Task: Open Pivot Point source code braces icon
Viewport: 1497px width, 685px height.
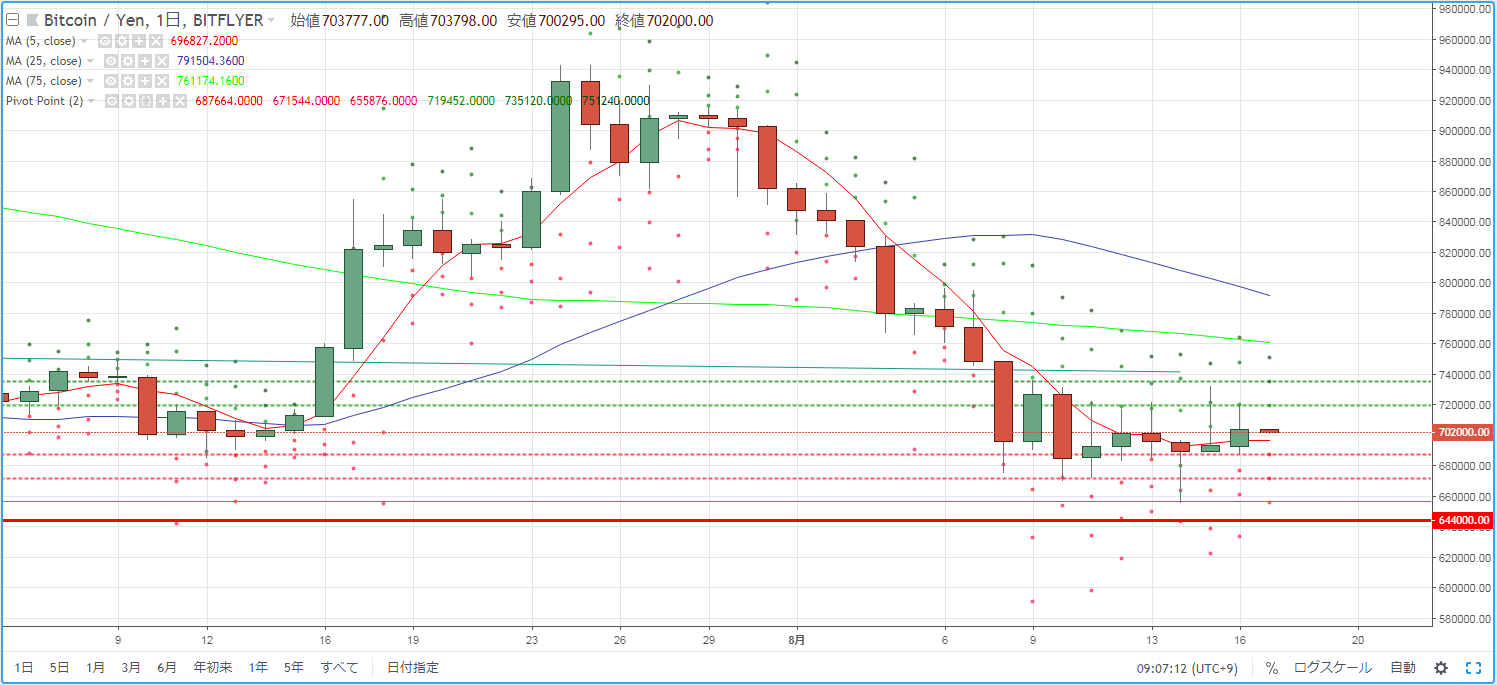Action: 146,101
